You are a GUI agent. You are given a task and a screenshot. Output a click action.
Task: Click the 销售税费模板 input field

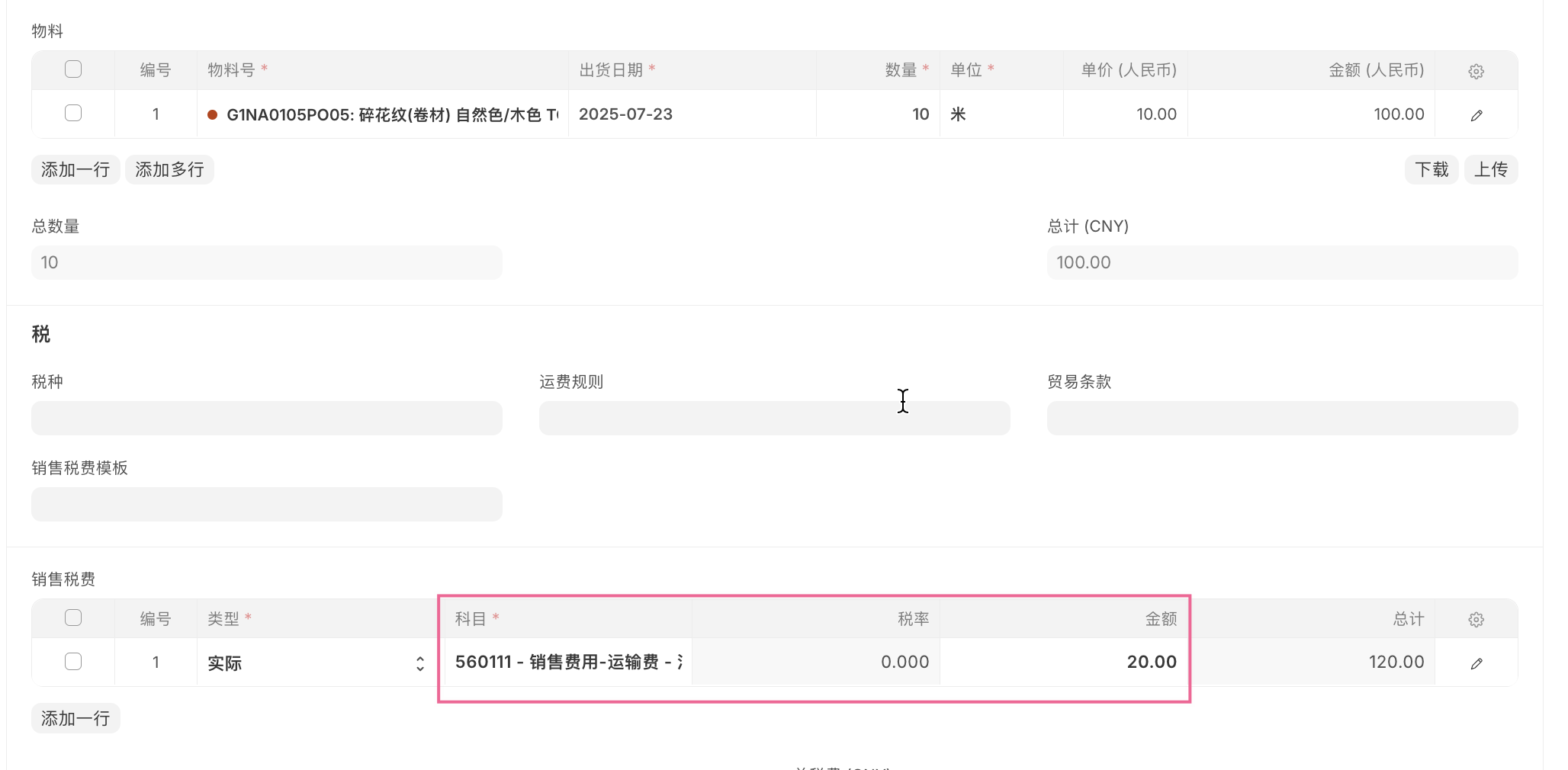click(265, 504)
